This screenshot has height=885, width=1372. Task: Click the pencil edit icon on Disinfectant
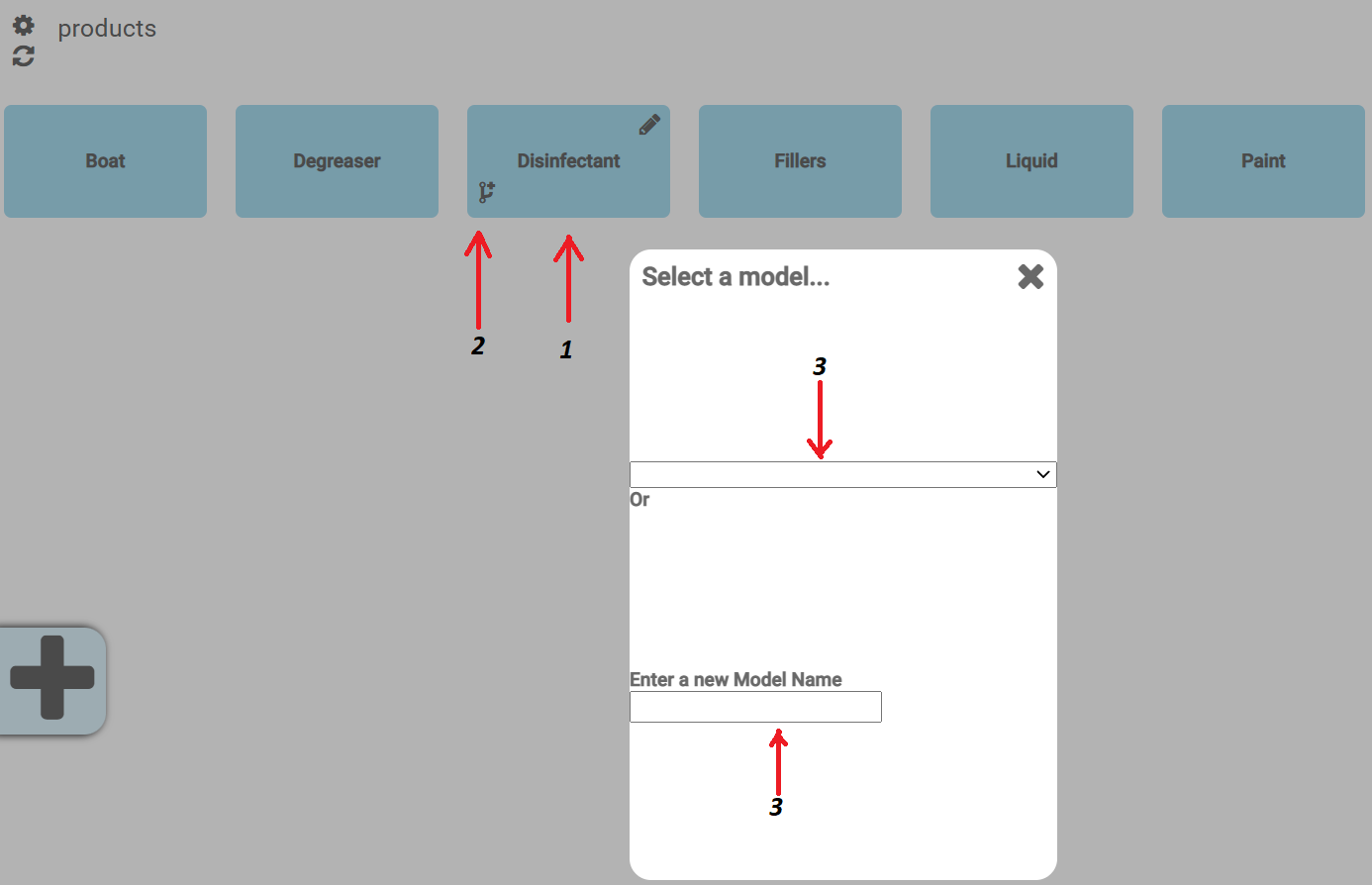point(649,125)
